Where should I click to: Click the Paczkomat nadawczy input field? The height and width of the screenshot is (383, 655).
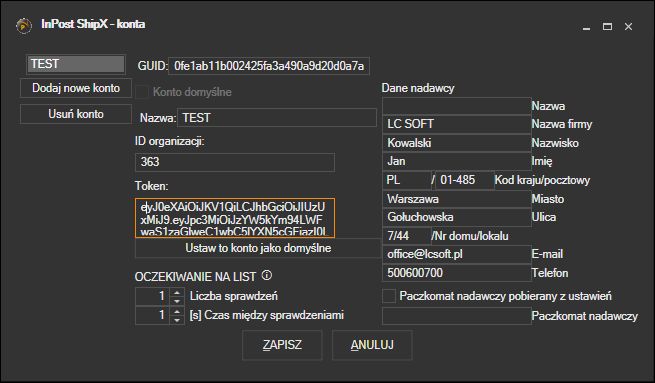coord(457,316)
